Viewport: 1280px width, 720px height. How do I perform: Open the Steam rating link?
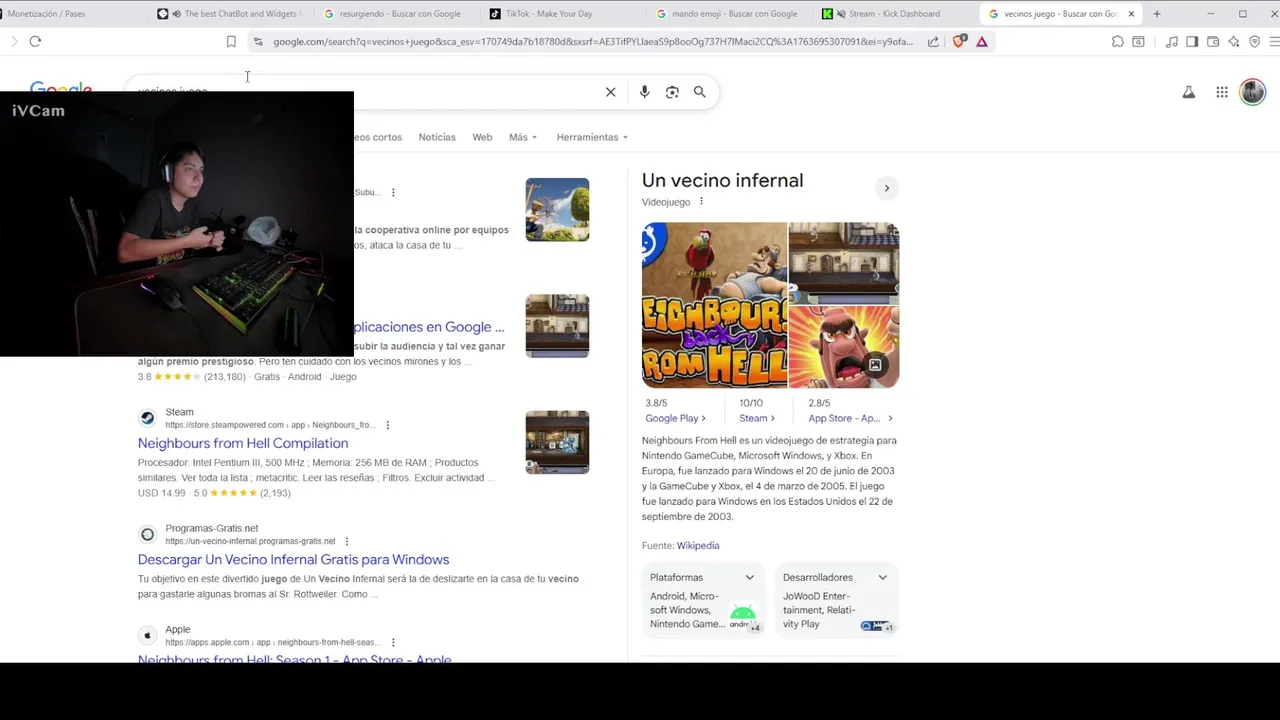[757, 418]
